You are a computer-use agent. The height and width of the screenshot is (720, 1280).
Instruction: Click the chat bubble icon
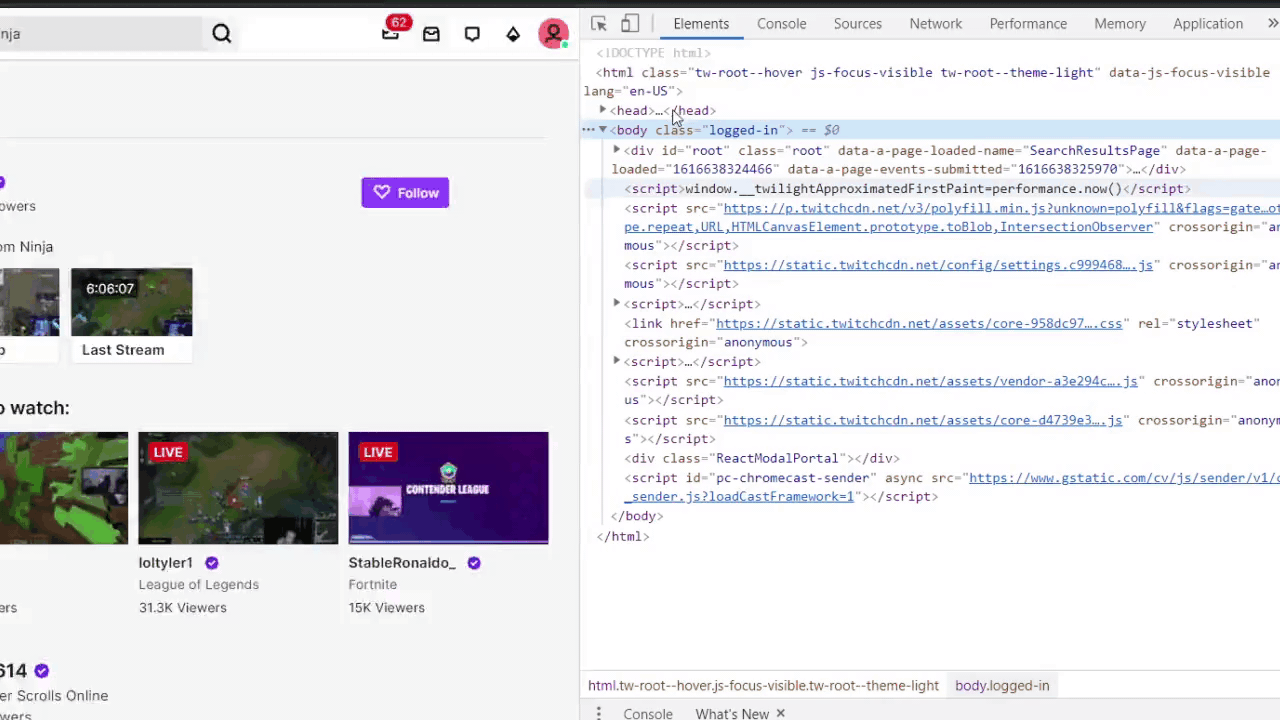pos(472,33)
